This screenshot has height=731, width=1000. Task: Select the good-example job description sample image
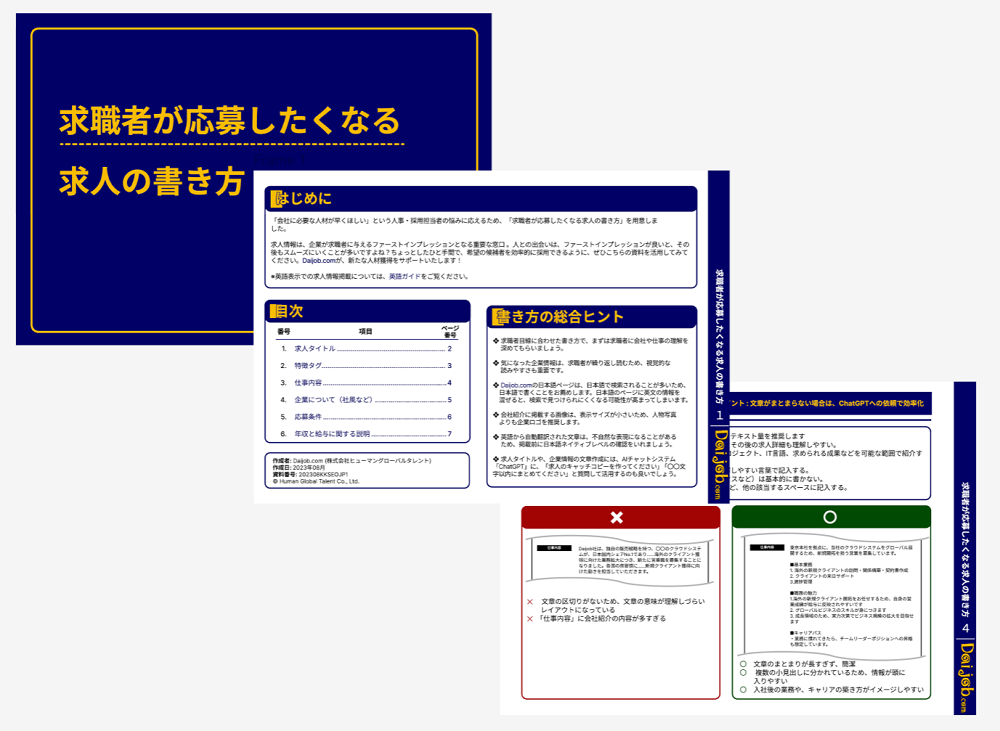coord(834,598)
